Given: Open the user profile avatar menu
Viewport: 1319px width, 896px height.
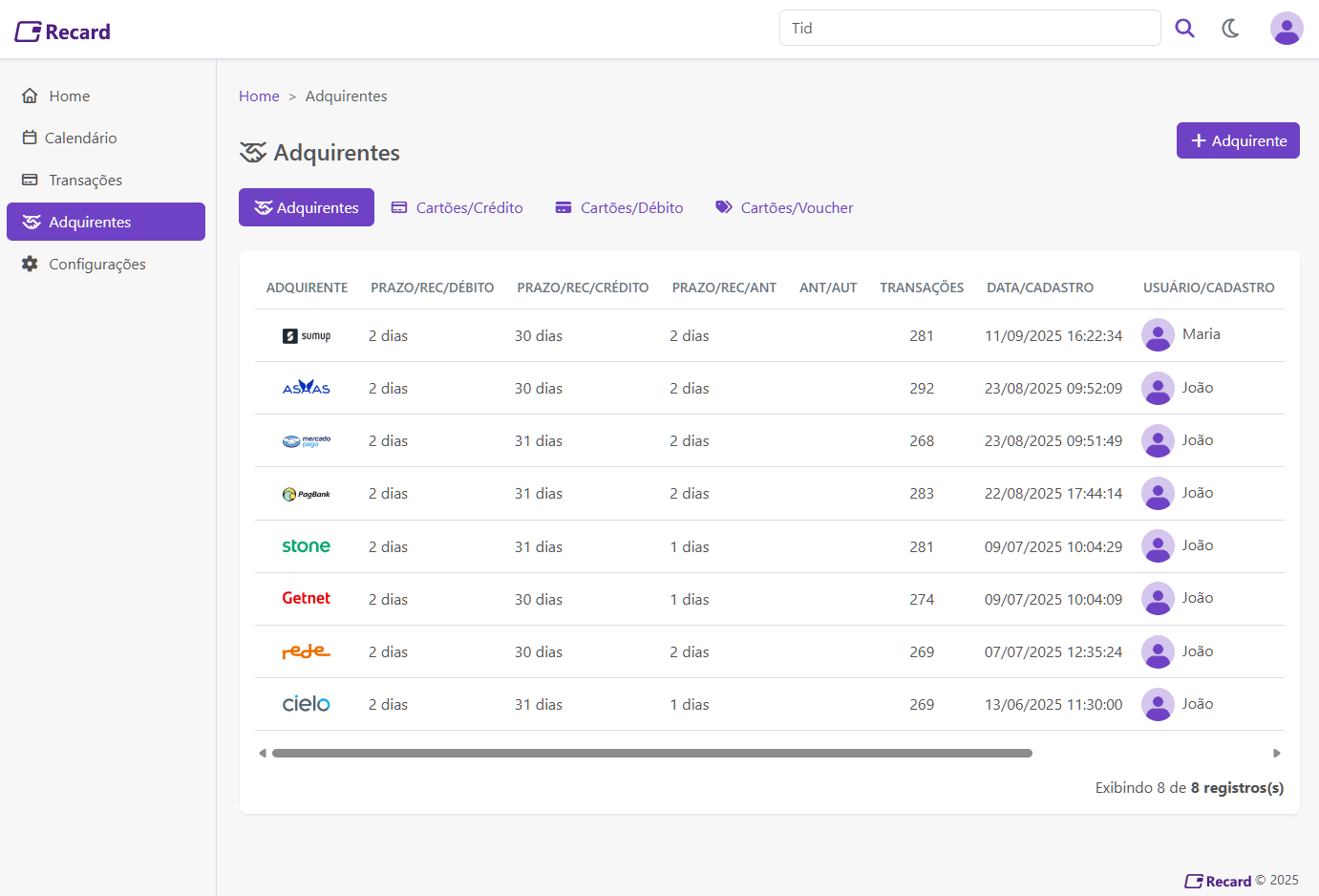Looking at the screenshot, I should tap(1286, 29).
